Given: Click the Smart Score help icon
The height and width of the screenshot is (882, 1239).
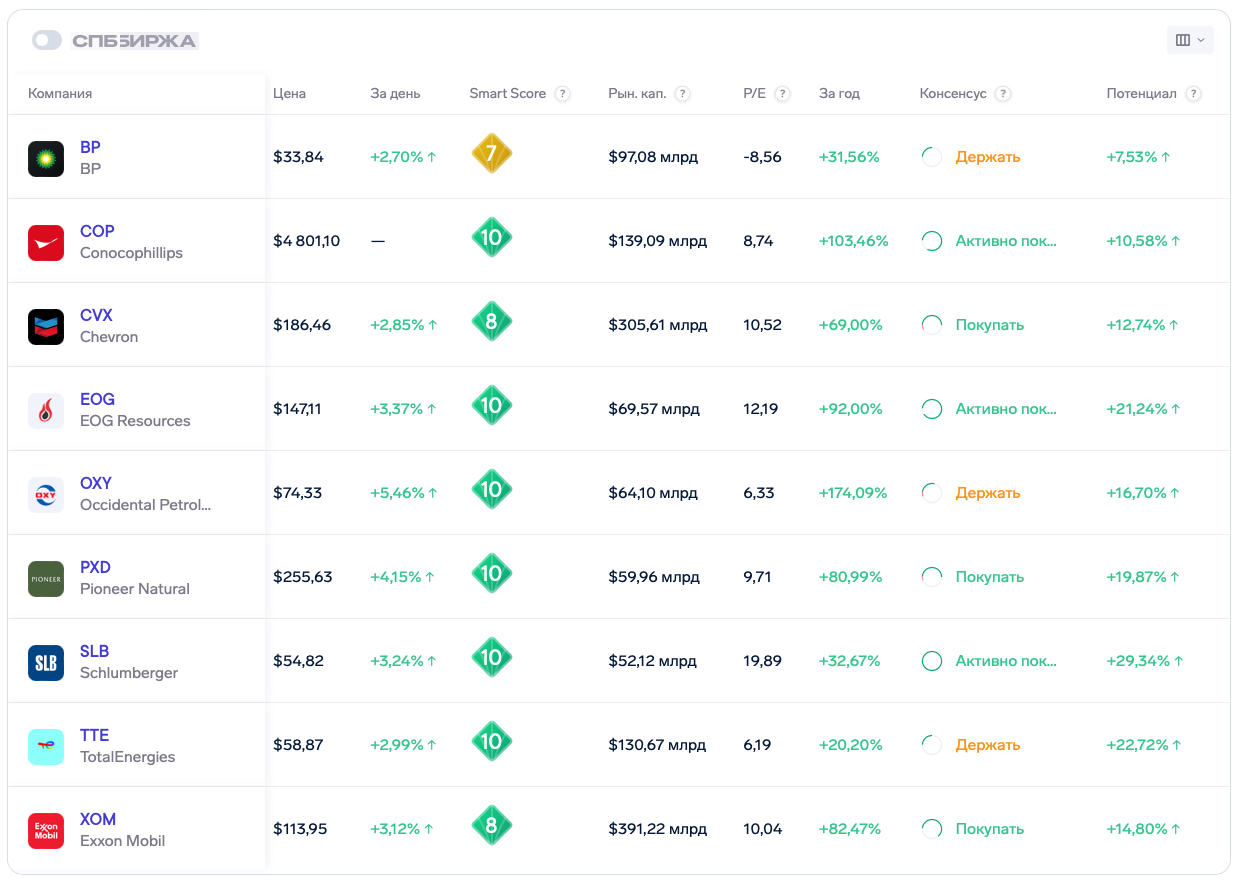Looking at the screenshot, I should 563,94.
